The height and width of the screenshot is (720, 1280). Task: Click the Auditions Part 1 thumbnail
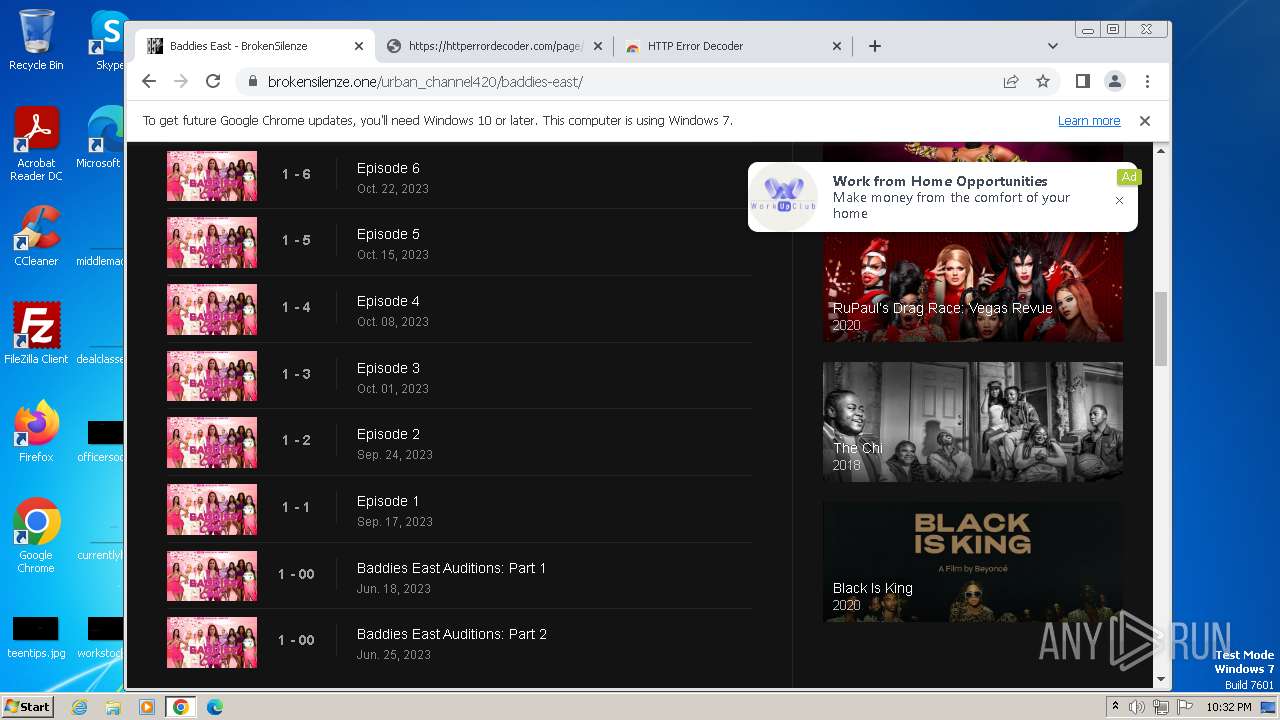[212, 576]
